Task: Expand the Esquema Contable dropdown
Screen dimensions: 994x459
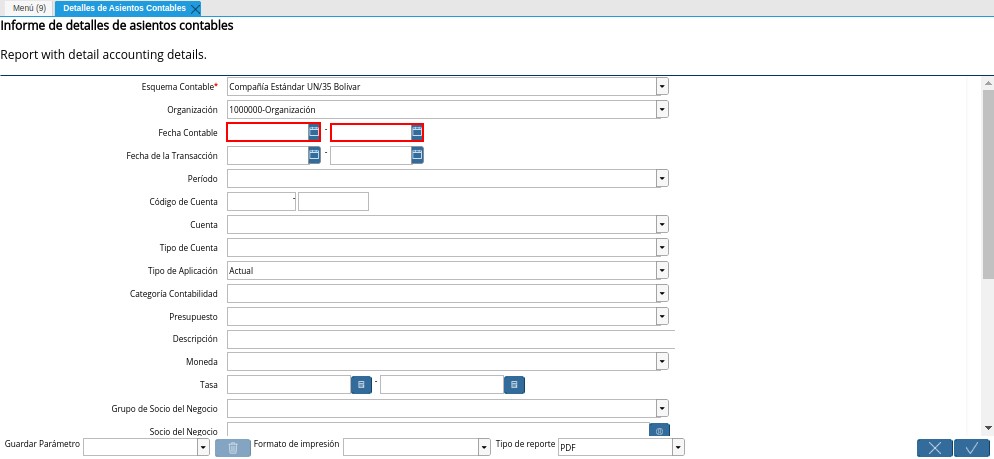Action: 662,86
